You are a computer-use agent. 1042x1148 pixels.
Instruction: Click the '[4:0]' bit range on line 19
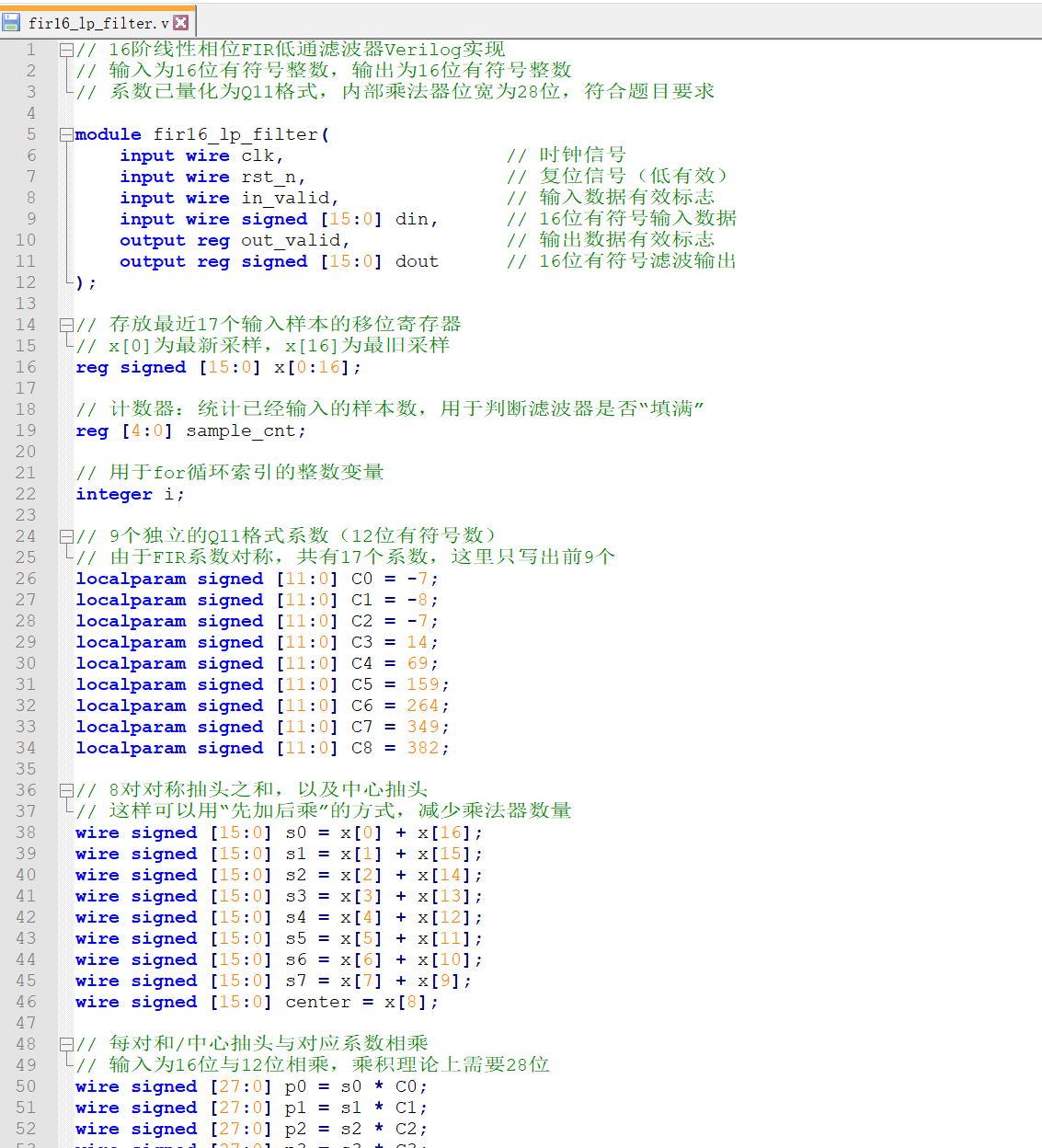click(x=147, y=430)
